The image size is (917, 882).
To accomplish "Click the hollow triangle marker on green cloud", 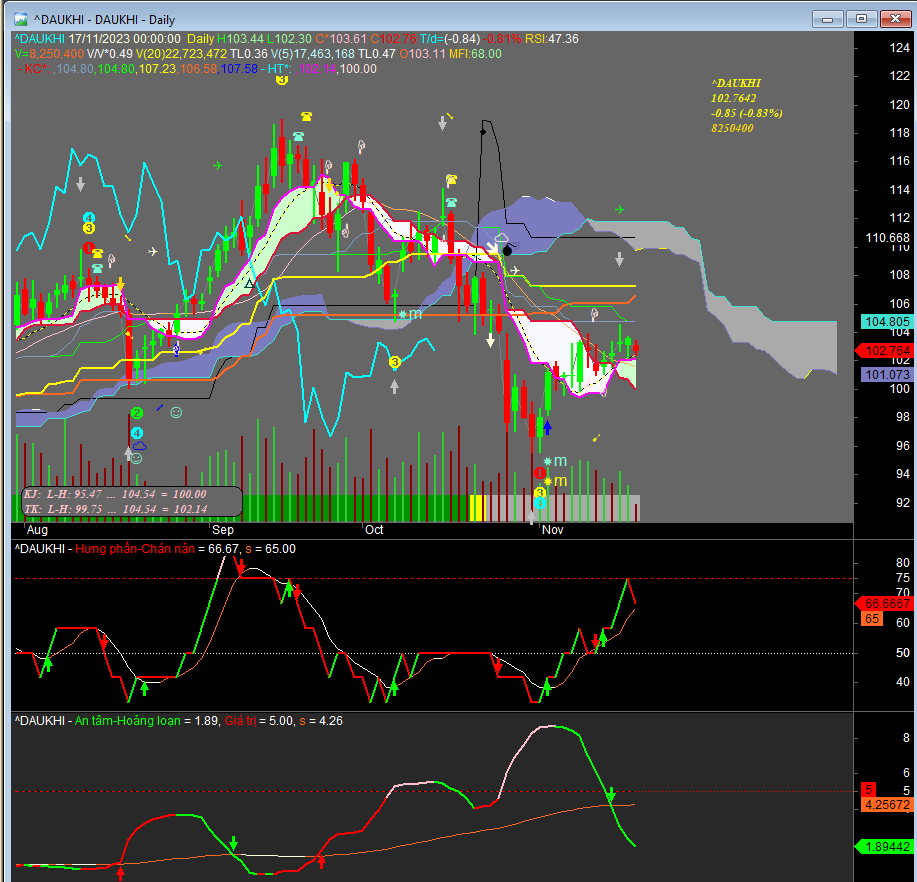I will click(249, 284).
